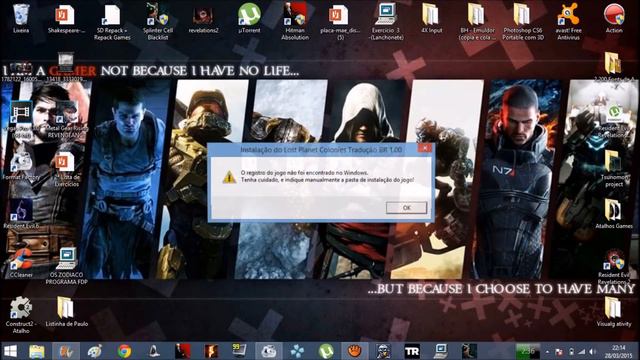Select the Format Factory shortcut

coord(21,166)
